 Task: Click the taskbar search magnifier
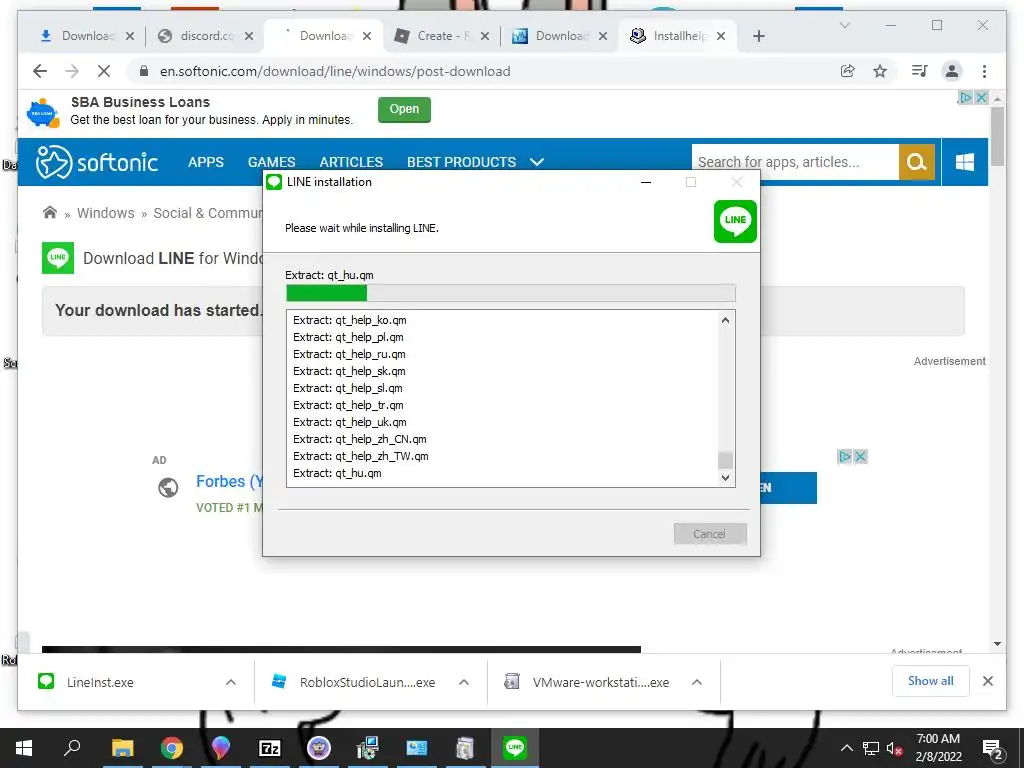click(72, 746)
